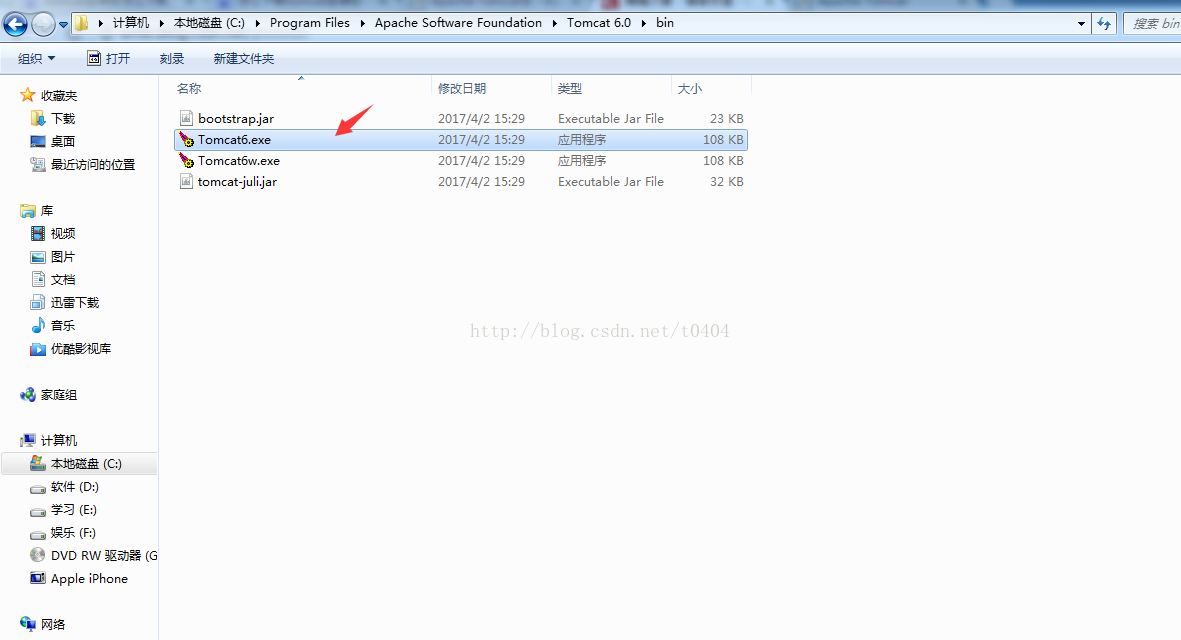Select the tomcat-juli.jar file icon
The width and height of the screenshot is (1181, 640).
click(186, 181)
